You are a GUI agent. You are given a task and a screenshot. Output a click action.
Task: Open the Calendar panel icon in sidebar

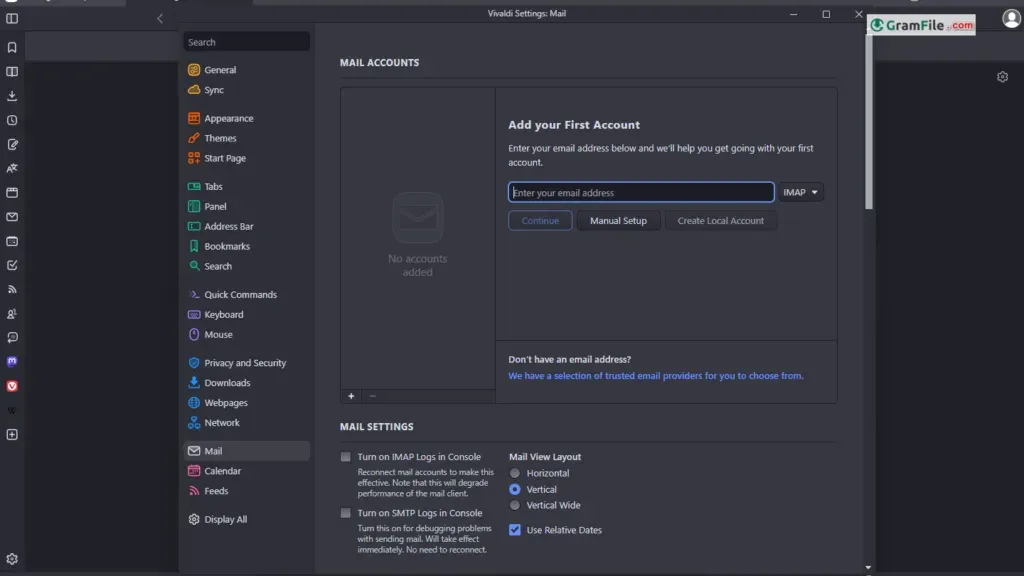12,241
